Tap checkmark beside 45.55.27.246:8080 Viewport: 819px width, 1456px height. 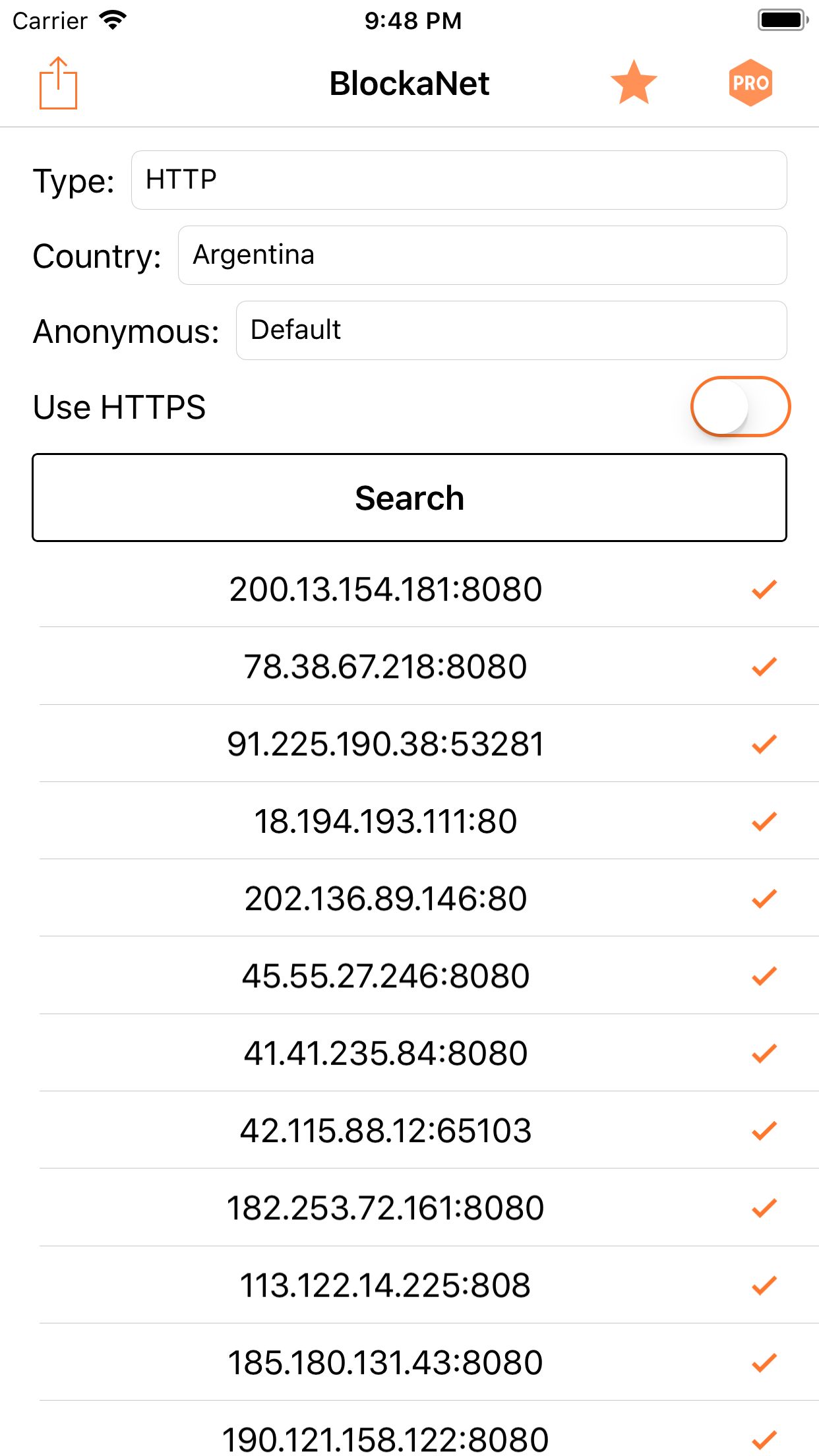click(x=764, y=975)
